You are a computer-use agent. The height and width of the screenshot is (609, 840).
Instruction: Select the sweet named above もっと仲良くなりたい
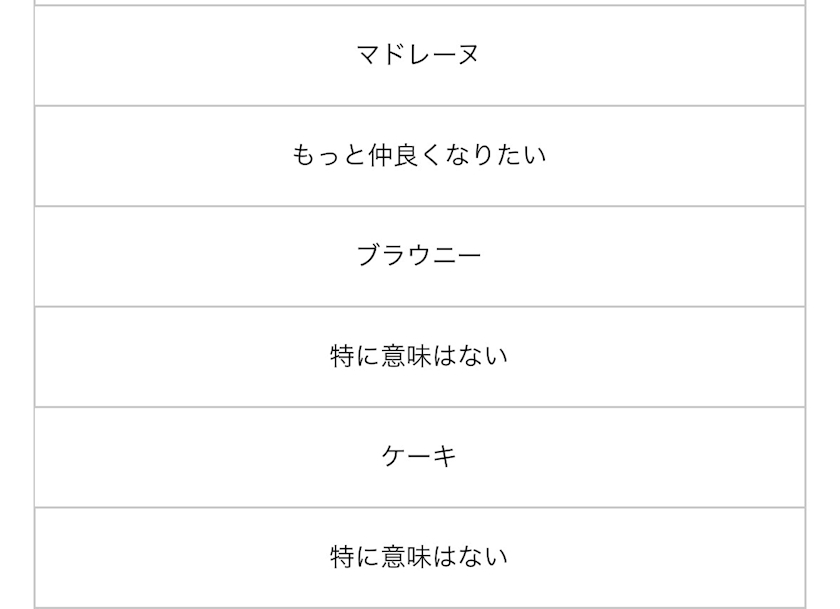point(419,55)
